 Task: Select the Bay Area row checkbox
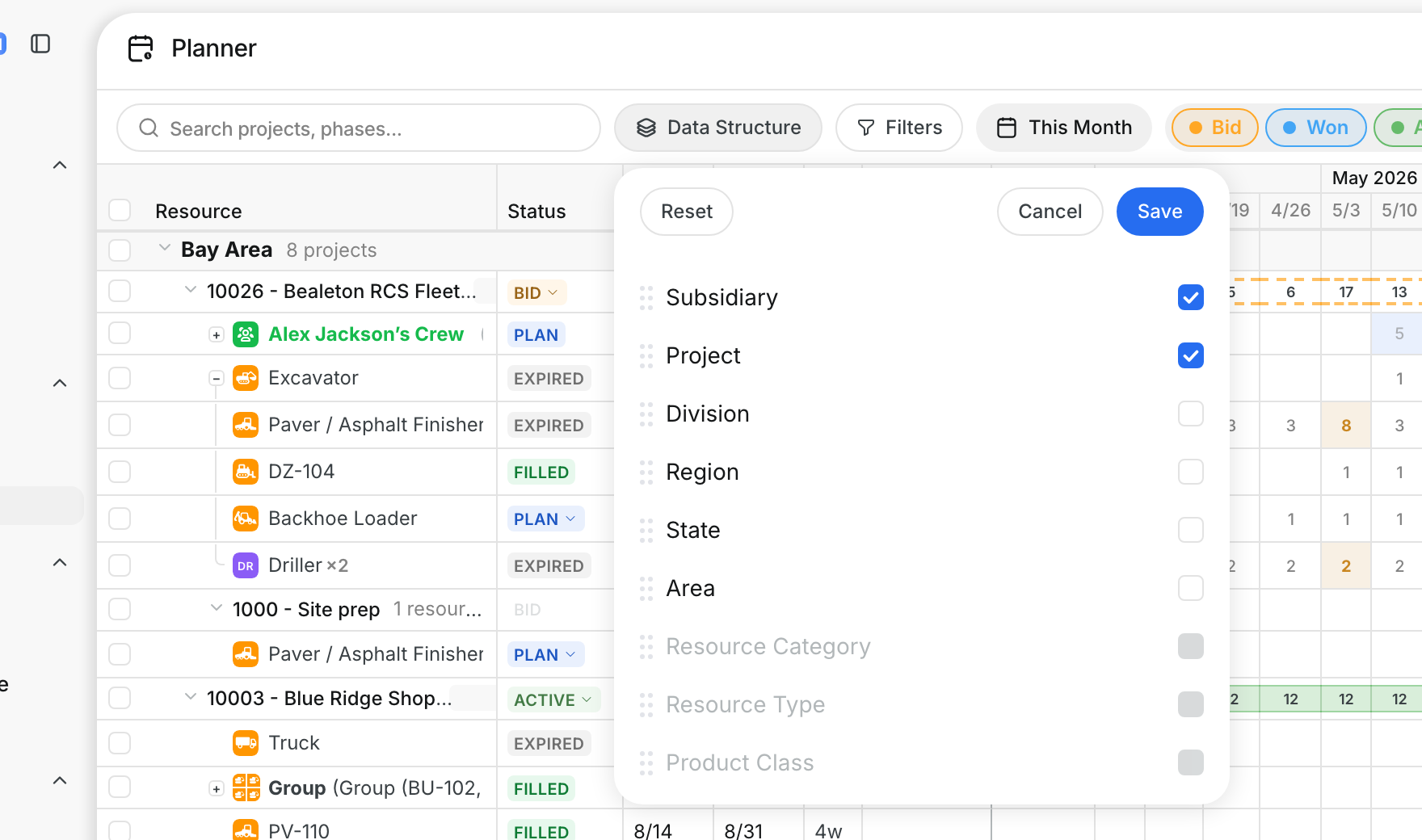[120, 250]
